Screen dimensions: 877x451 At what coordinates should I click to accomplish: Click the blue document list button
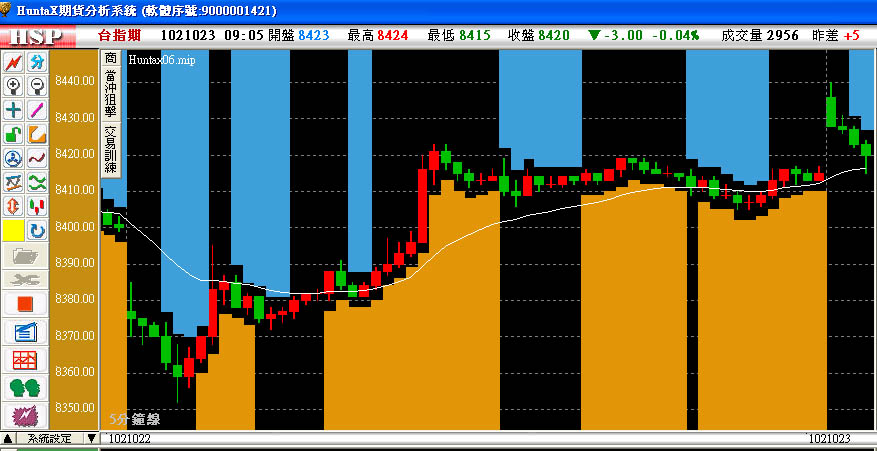tap(25, 332)
